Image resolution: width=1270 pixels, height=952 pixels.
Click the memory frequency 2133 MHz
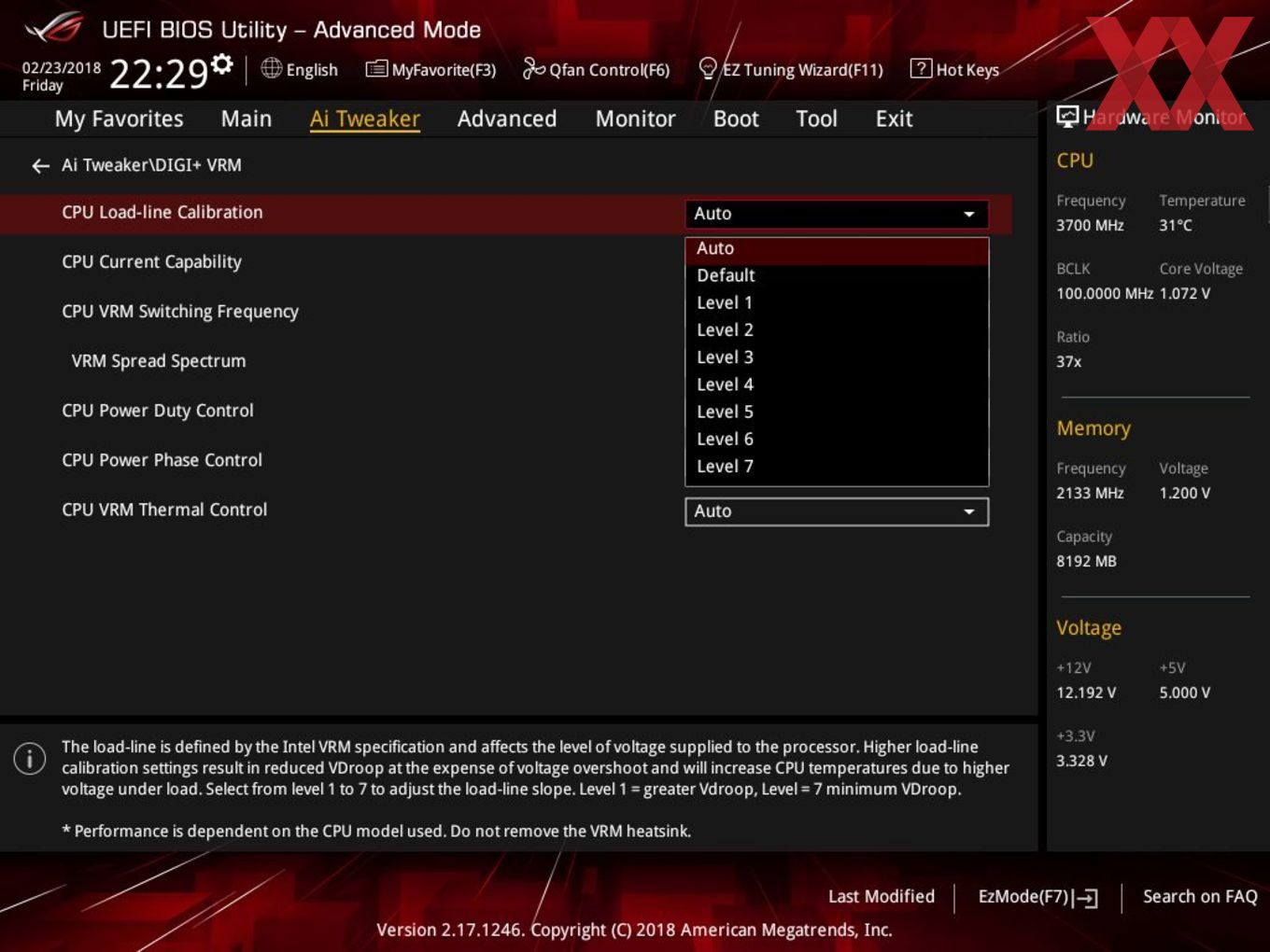pyautogui.click(x=1090, y=493)
